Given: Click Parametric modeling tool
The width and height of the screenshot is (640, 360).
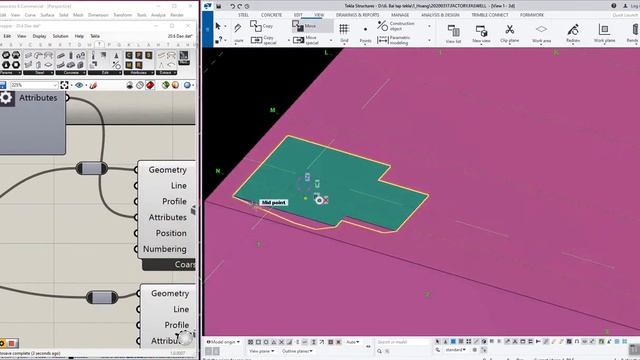Looking at the screenshot, I should click(x=394, y=40).
